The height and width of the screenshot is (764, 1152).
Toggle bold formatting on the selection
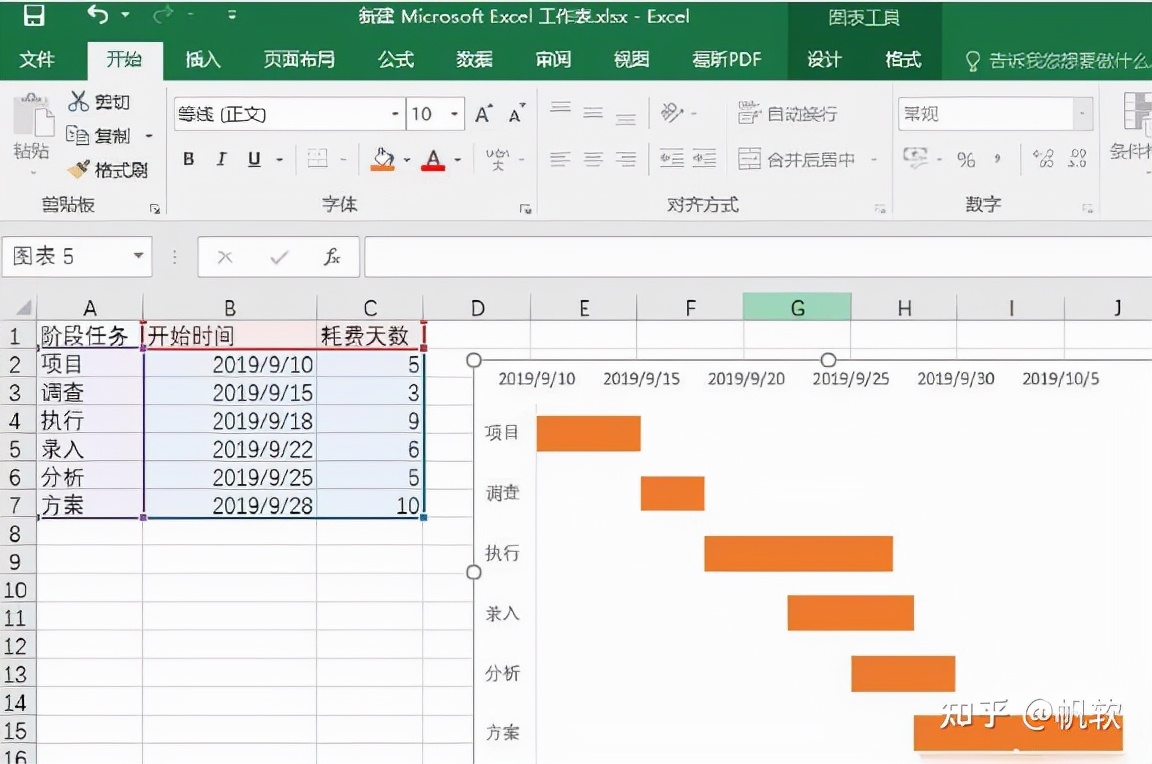189,159
